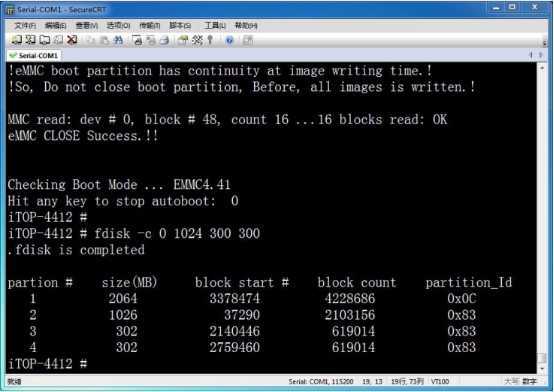Open the 文件(F) menu
The height and width of the screenshot is (392, 554).
(25, 25)
